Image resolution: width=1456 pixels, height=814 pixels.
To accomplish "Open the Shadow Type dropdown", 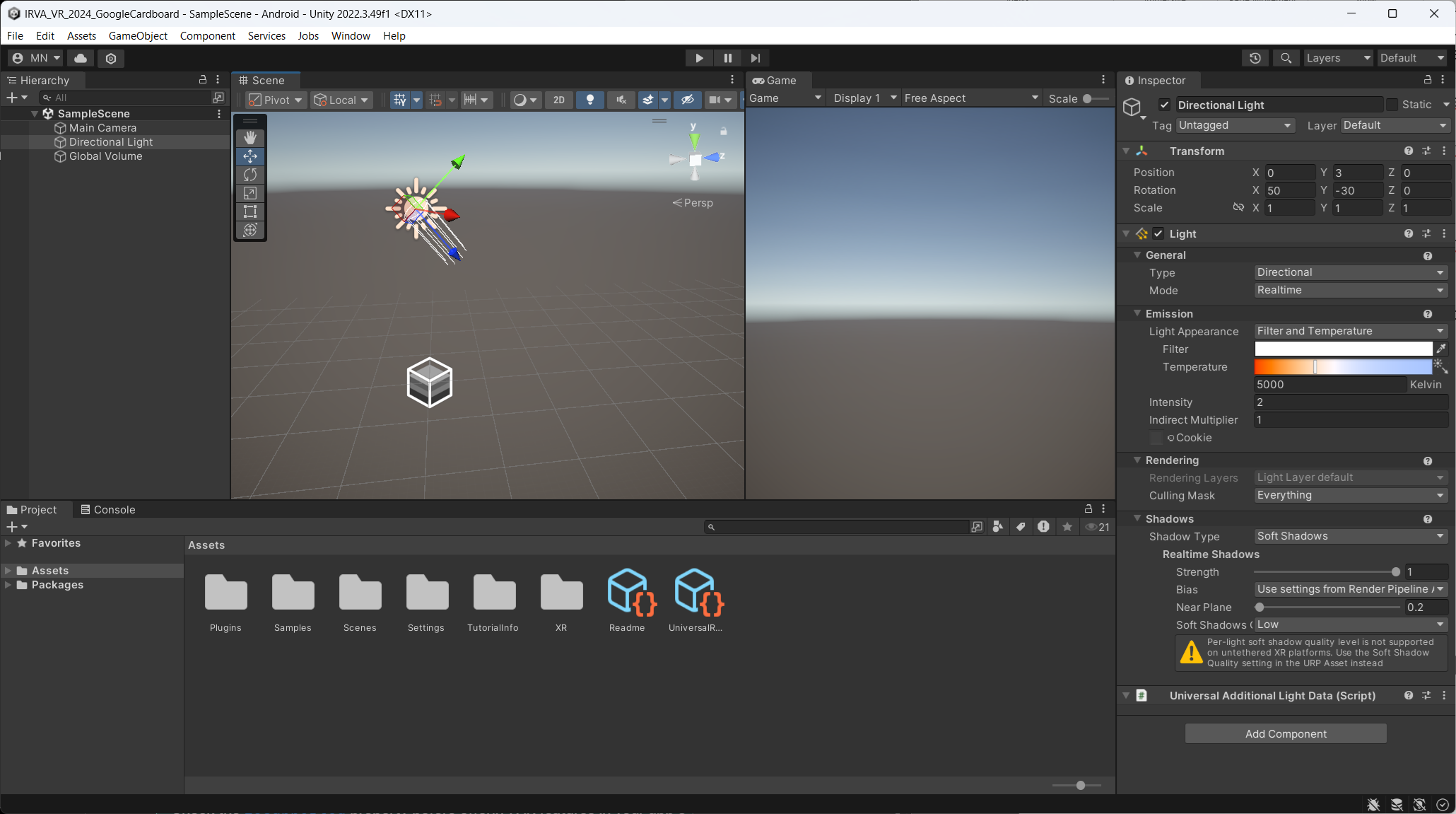I will [1350, 536].
